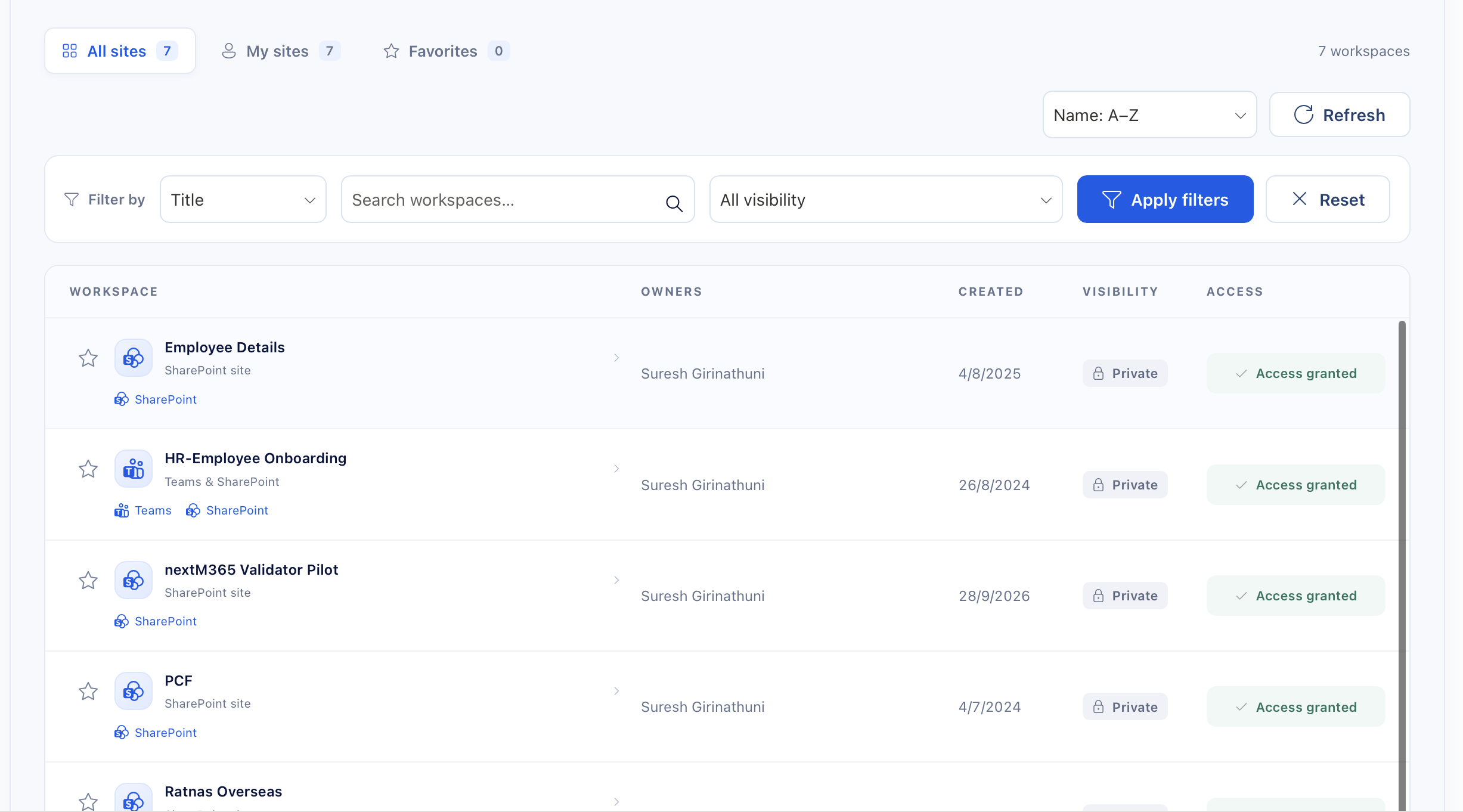Click the checkmark in PCF Access granted badge
The height and width of the screenshot is (812, 1463).
pos(1241,707)
